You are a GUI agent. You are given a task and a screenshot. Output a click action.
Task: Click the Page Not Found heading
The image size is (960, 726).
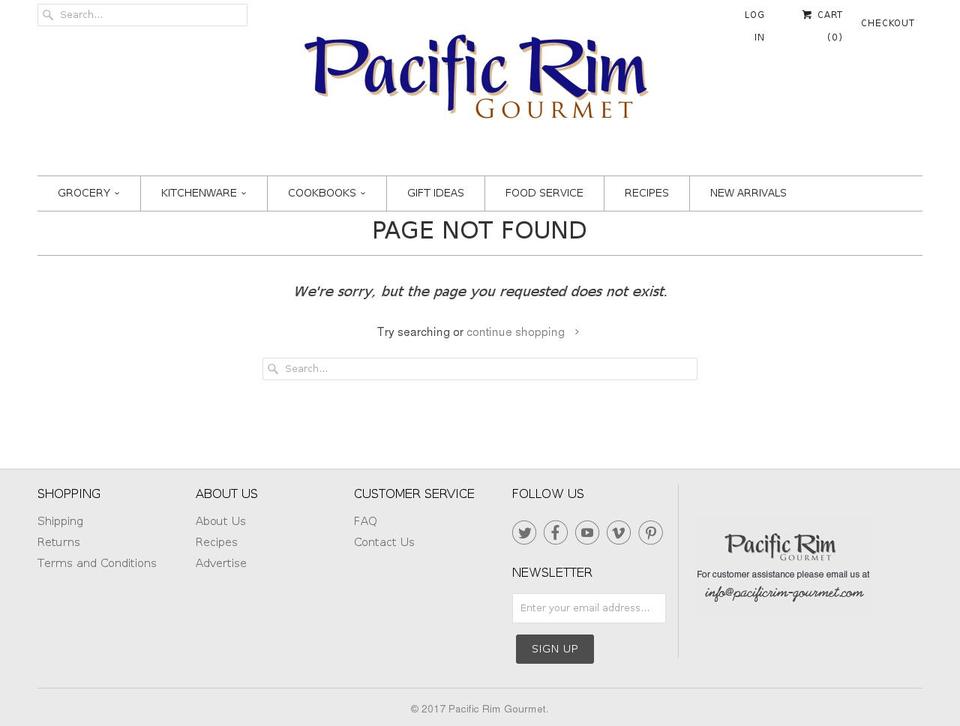click(x=479, y=231)
